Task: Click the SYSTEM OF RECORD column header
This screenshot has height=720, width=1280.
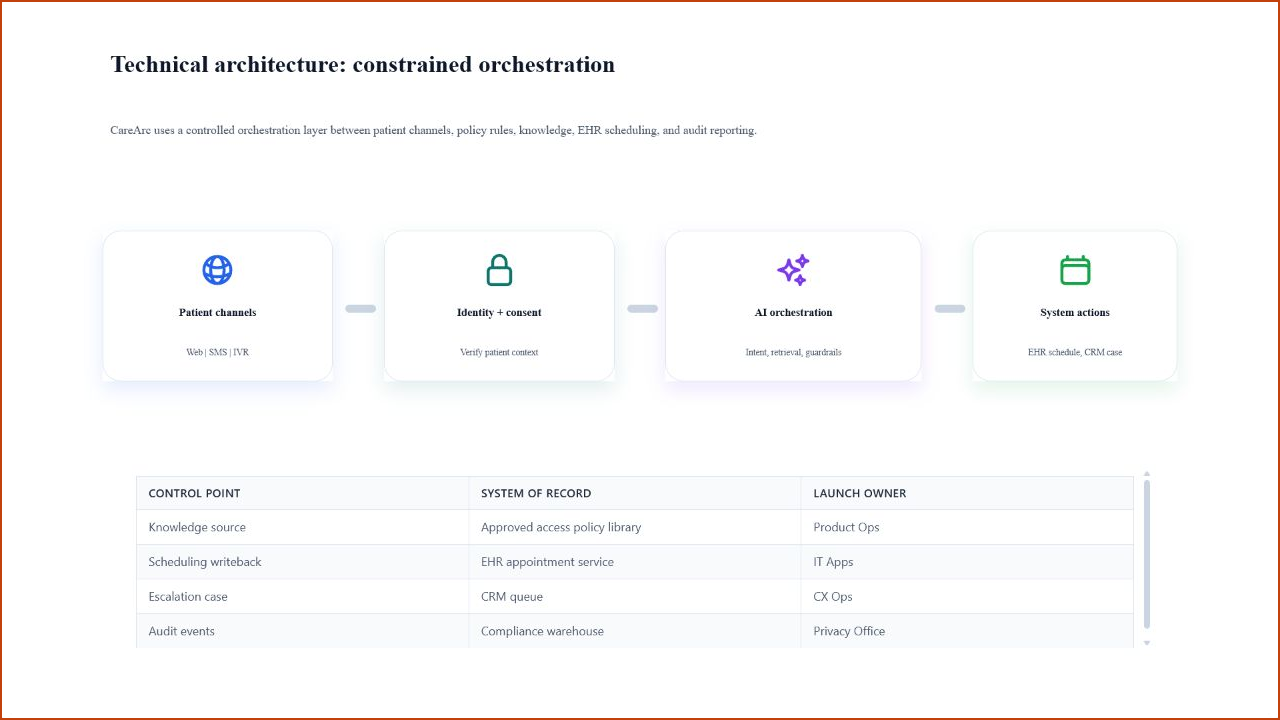Action: click(x=635, y=493)
